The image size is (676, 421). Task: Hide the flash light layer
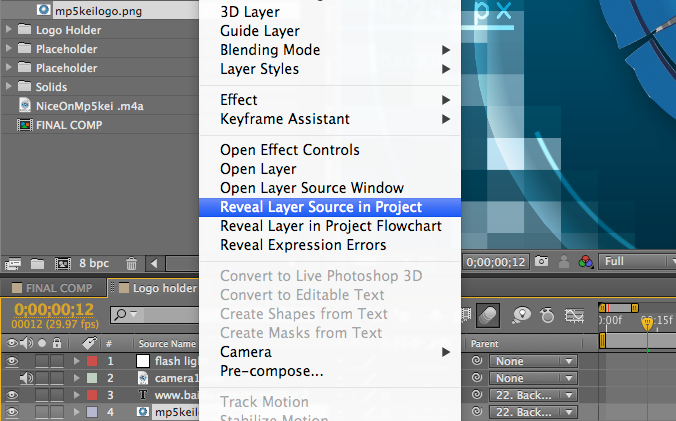pyautogui.click(x=11, y=361)
